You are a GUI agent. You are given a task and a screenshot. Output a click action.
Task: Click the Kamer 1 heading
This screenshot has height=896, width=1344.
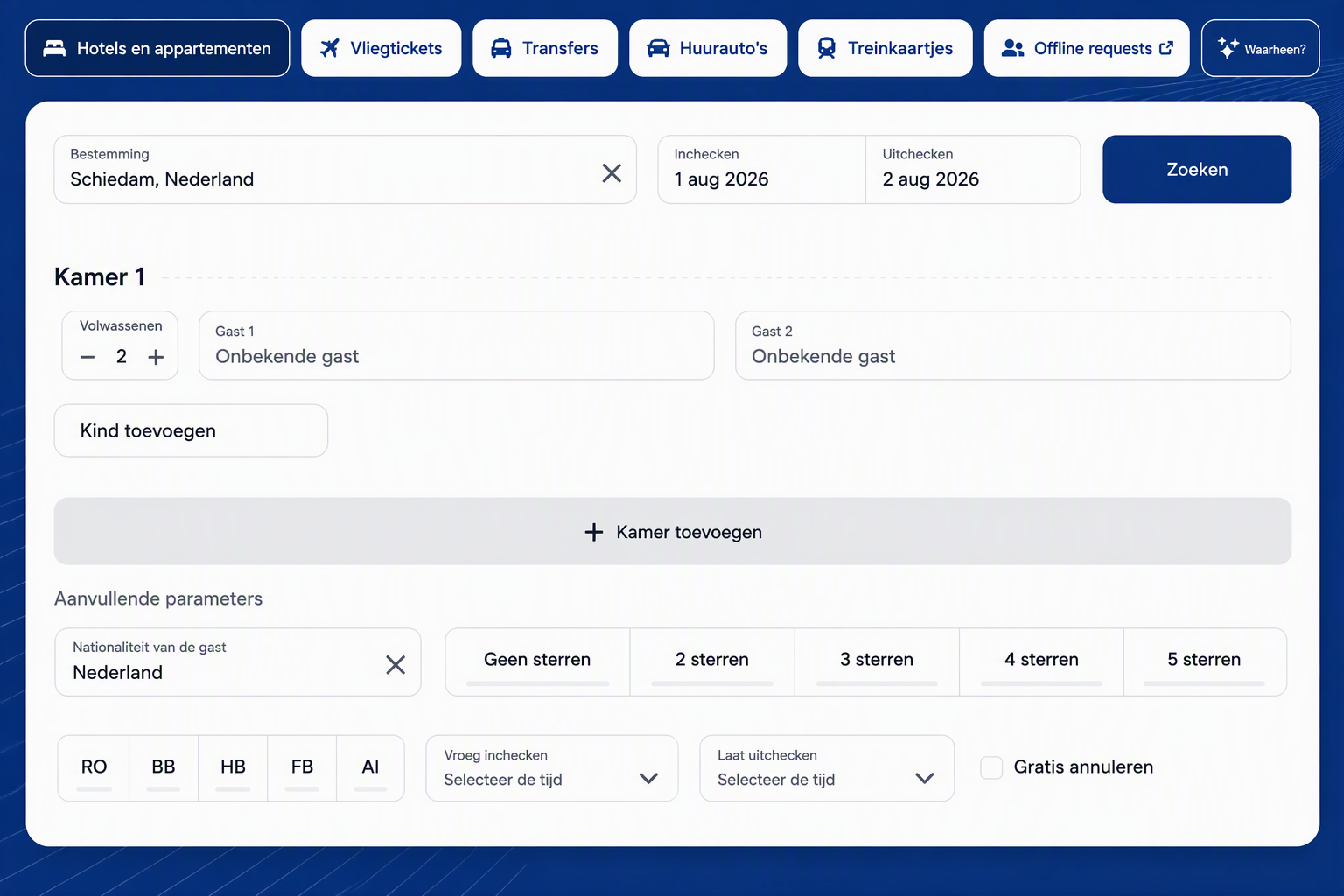tap(100, 277)
